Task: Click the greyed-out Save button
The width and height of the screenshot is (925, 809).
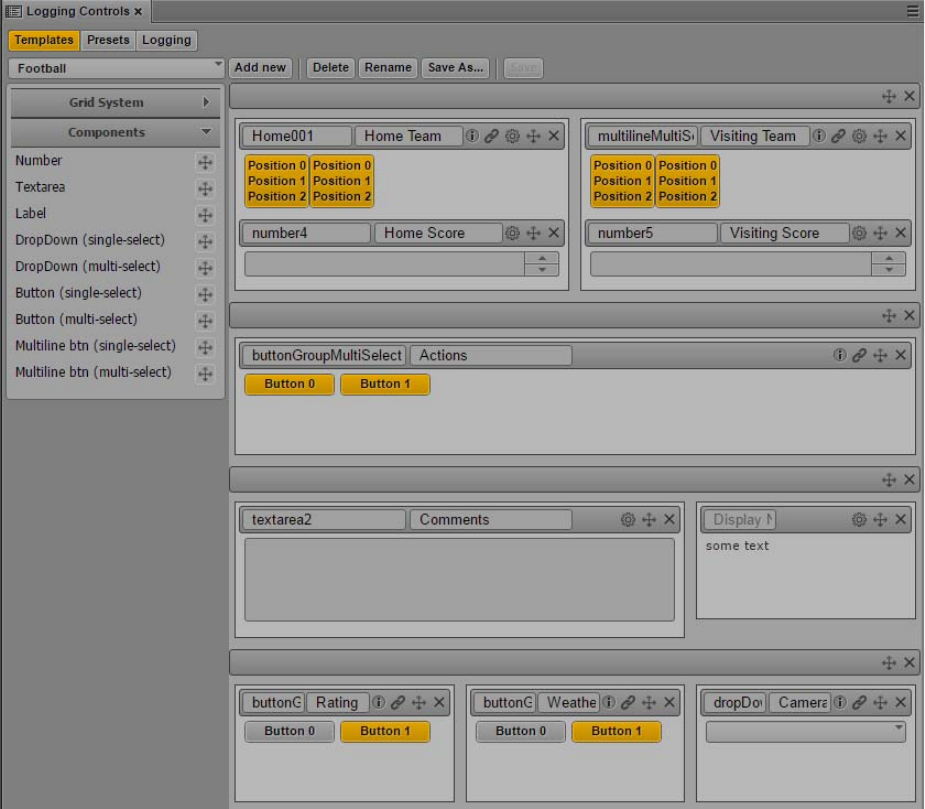Action: pos(523,68)
